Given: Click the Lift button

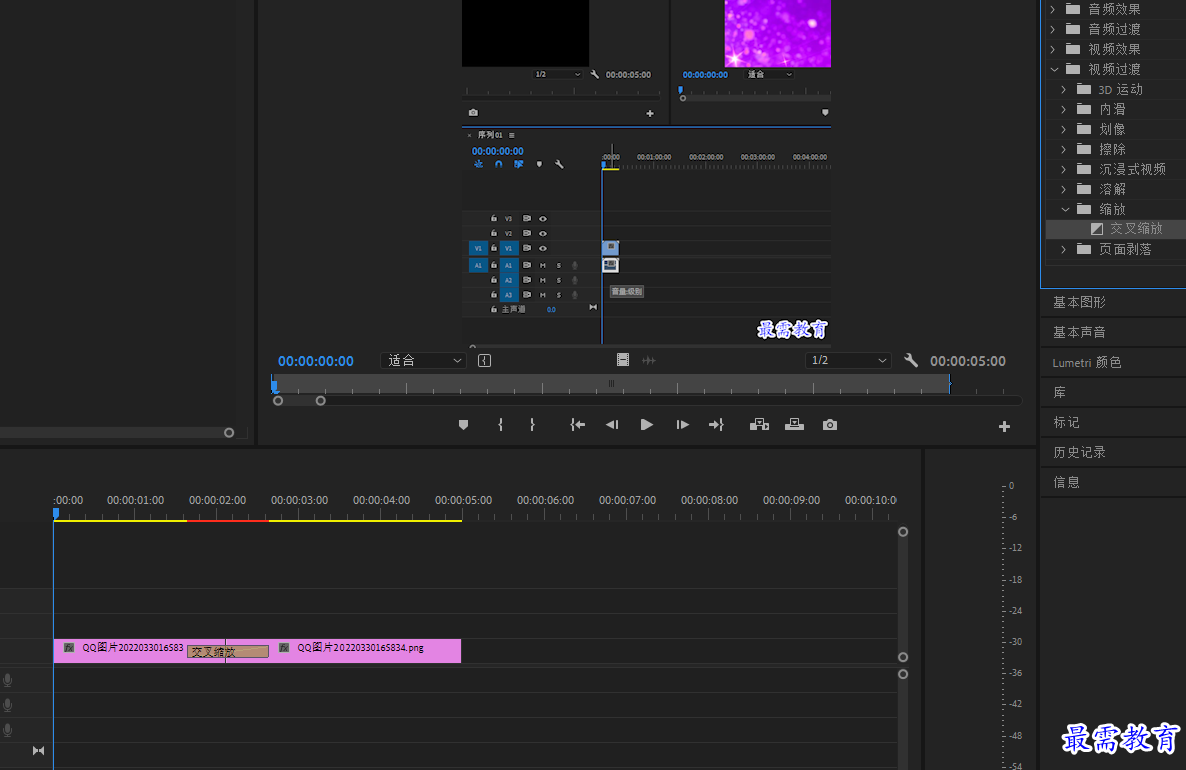Looking at the screenshot, I should pyautogui.click(x=759, y=425).
